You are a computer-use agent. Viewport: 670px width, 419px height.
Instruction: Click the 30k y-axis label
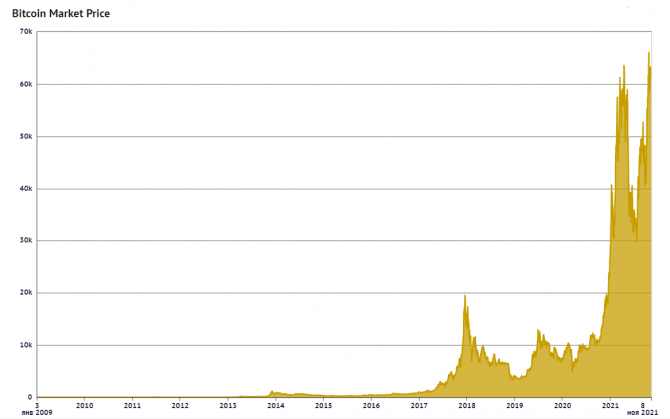coord(26,240)
